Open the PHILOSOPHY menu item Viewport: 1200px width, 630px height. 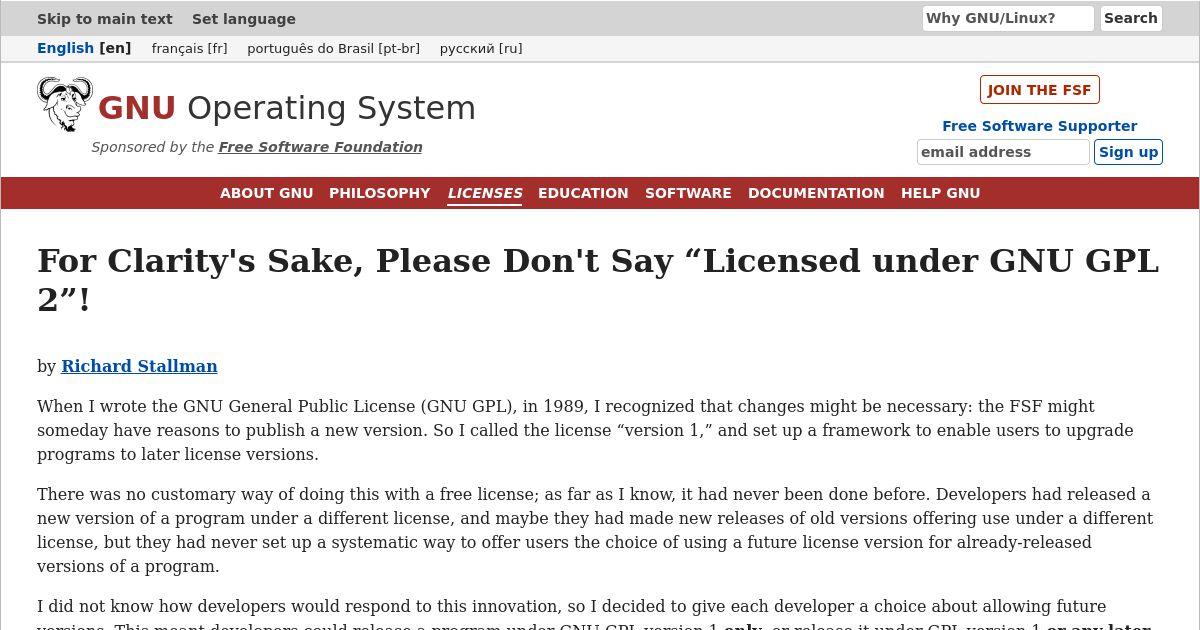[380, 193]
